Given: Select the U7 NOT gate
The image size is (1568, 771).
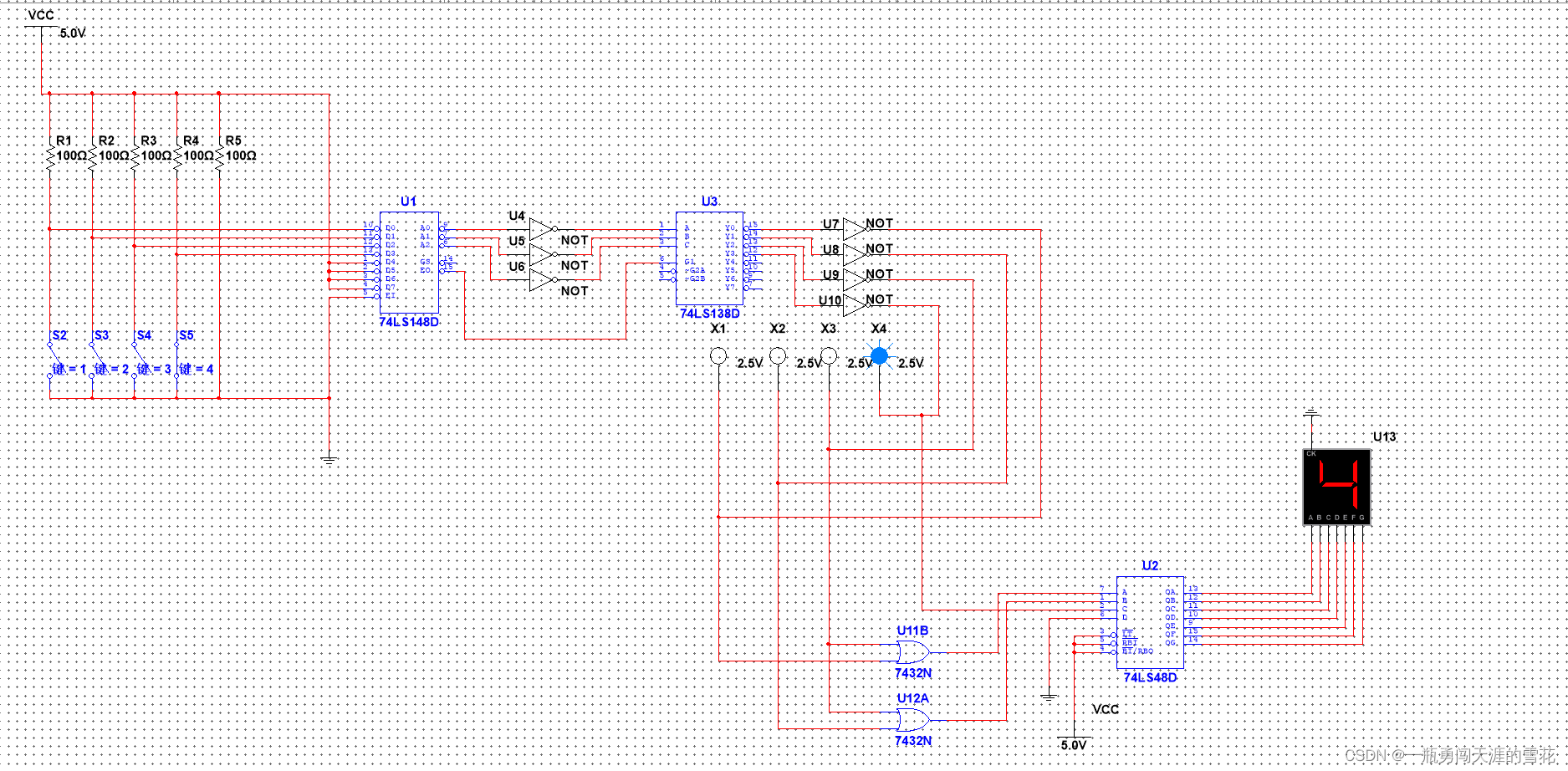Looking at the screenshot, I should tap(856, 229).
